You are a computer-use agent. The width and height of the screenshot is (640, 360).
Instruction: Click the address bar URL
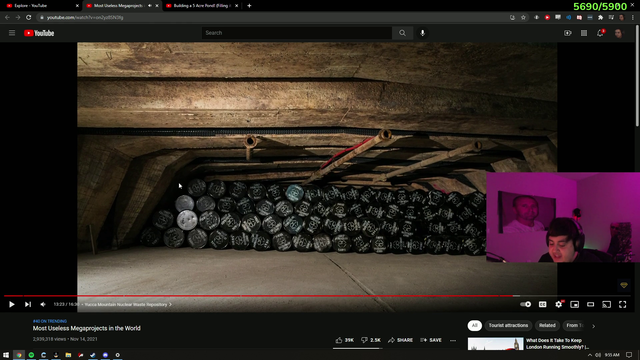(x=85, y=18)
